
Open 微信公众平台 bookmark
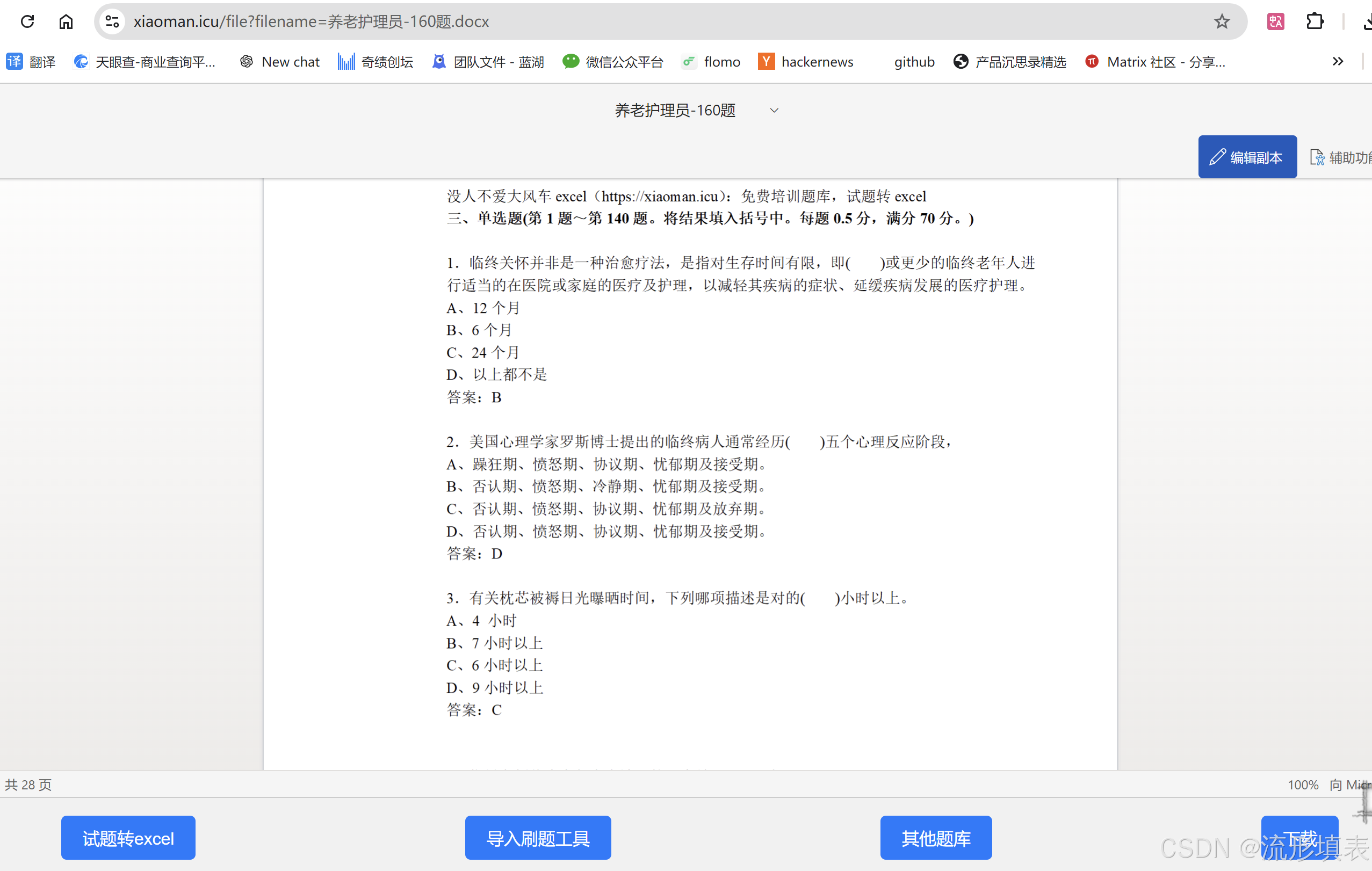pyautogui.click(x=613, y=62)
